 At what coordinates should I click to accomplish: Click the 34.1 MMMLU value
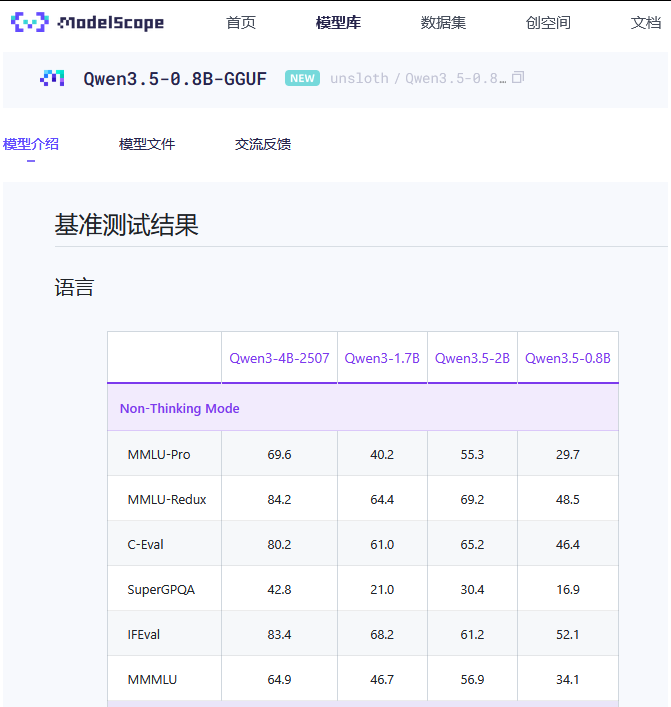(x=568, y=679)
